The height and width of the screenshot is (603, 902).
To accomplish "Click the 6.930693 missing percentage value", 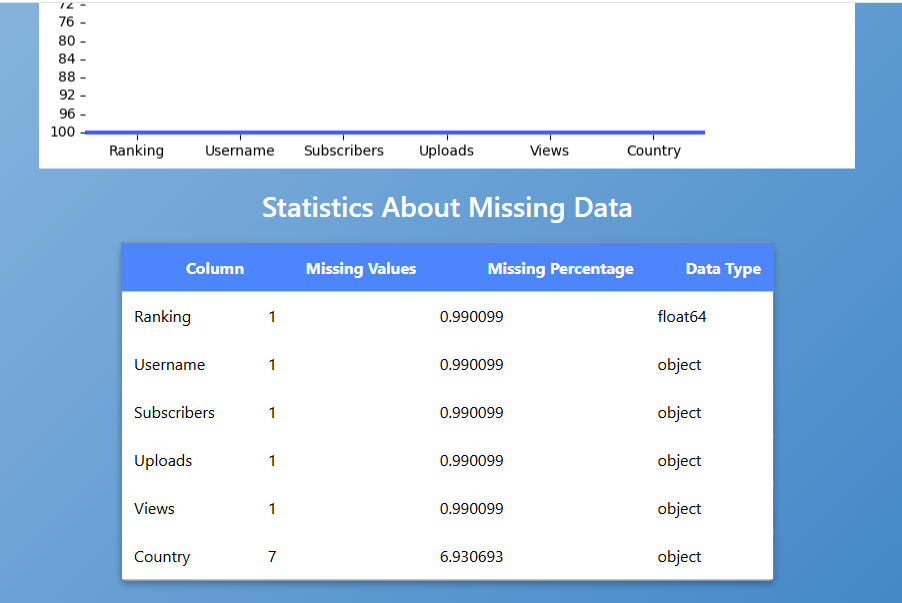I will click(x=471, y=556).
